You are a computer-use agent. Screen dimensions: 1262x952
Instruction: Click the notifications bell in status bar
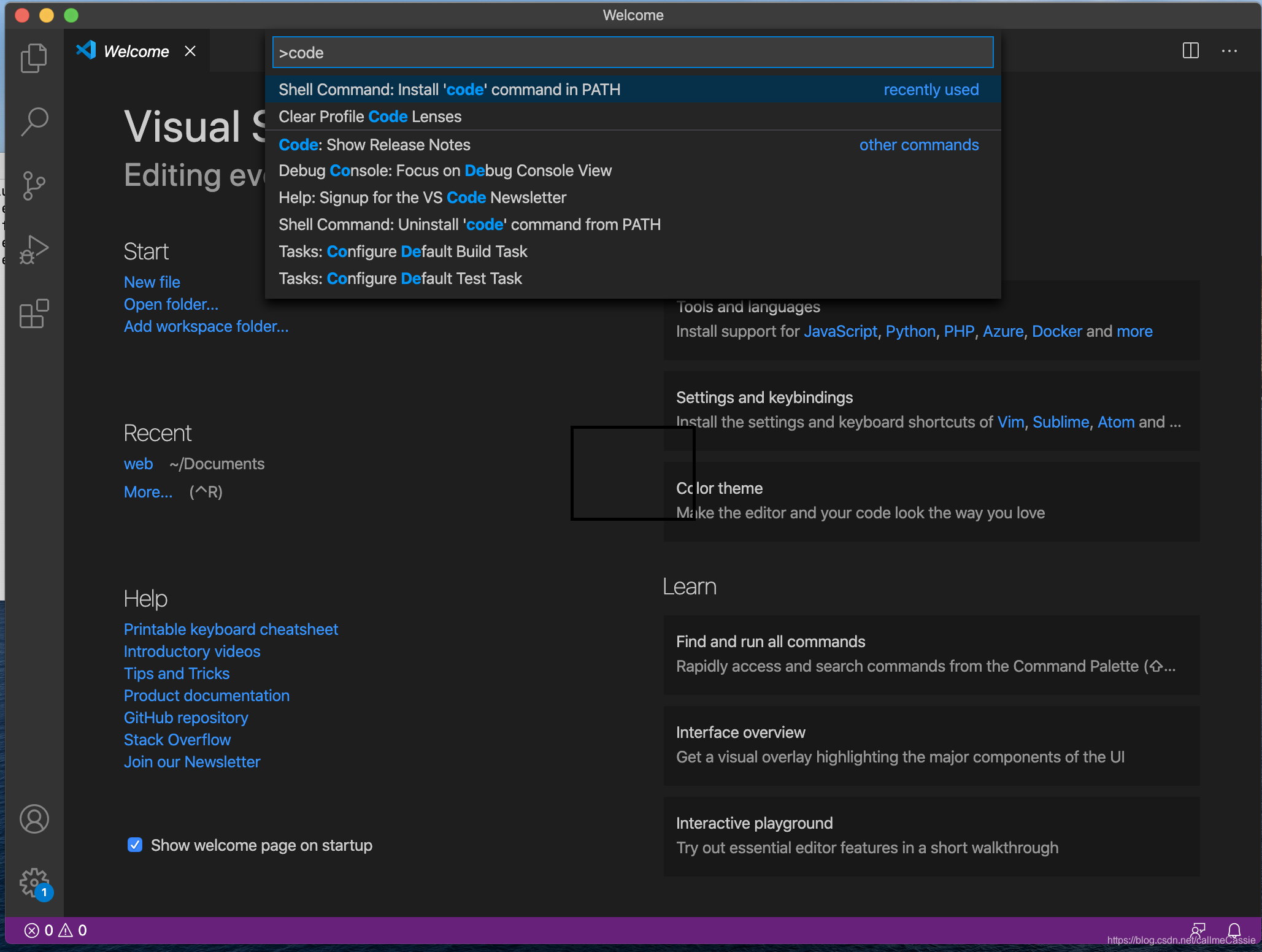(x=1234, y=931)
